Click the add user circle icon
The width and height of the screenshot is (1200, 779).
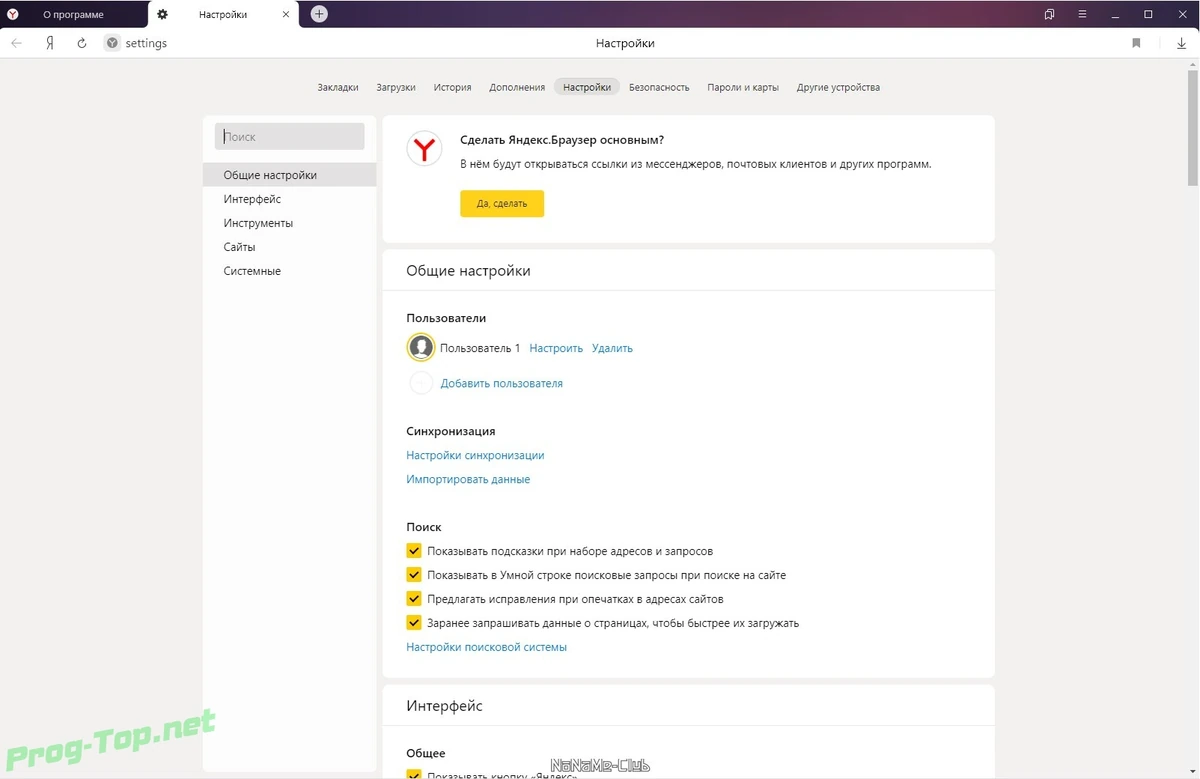coord(421,383)
